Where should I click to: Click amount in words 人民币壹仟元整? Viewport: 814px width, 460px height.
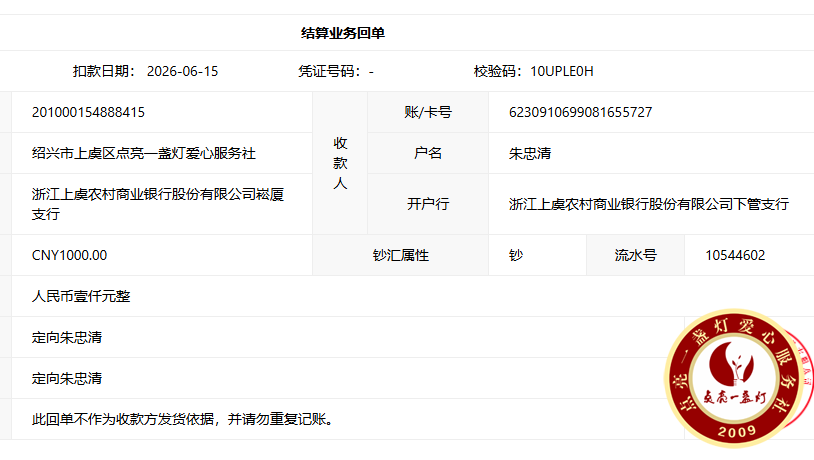coord(81,296)
